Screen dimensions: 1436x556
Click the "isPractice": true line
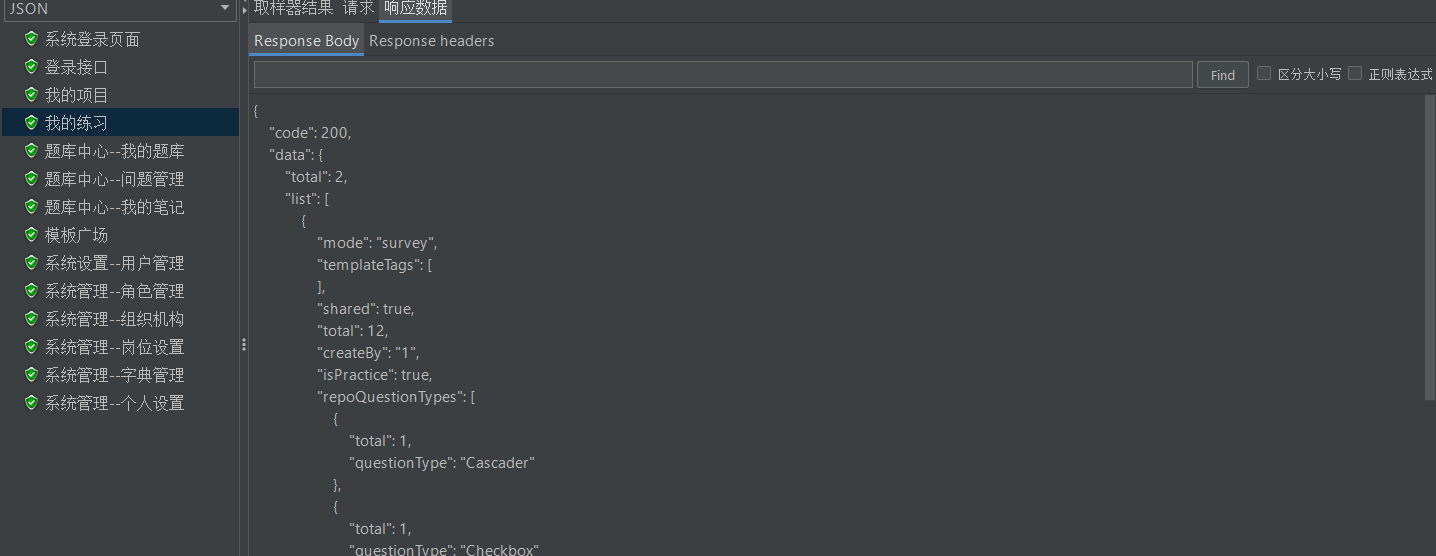[x=374, y=374]
